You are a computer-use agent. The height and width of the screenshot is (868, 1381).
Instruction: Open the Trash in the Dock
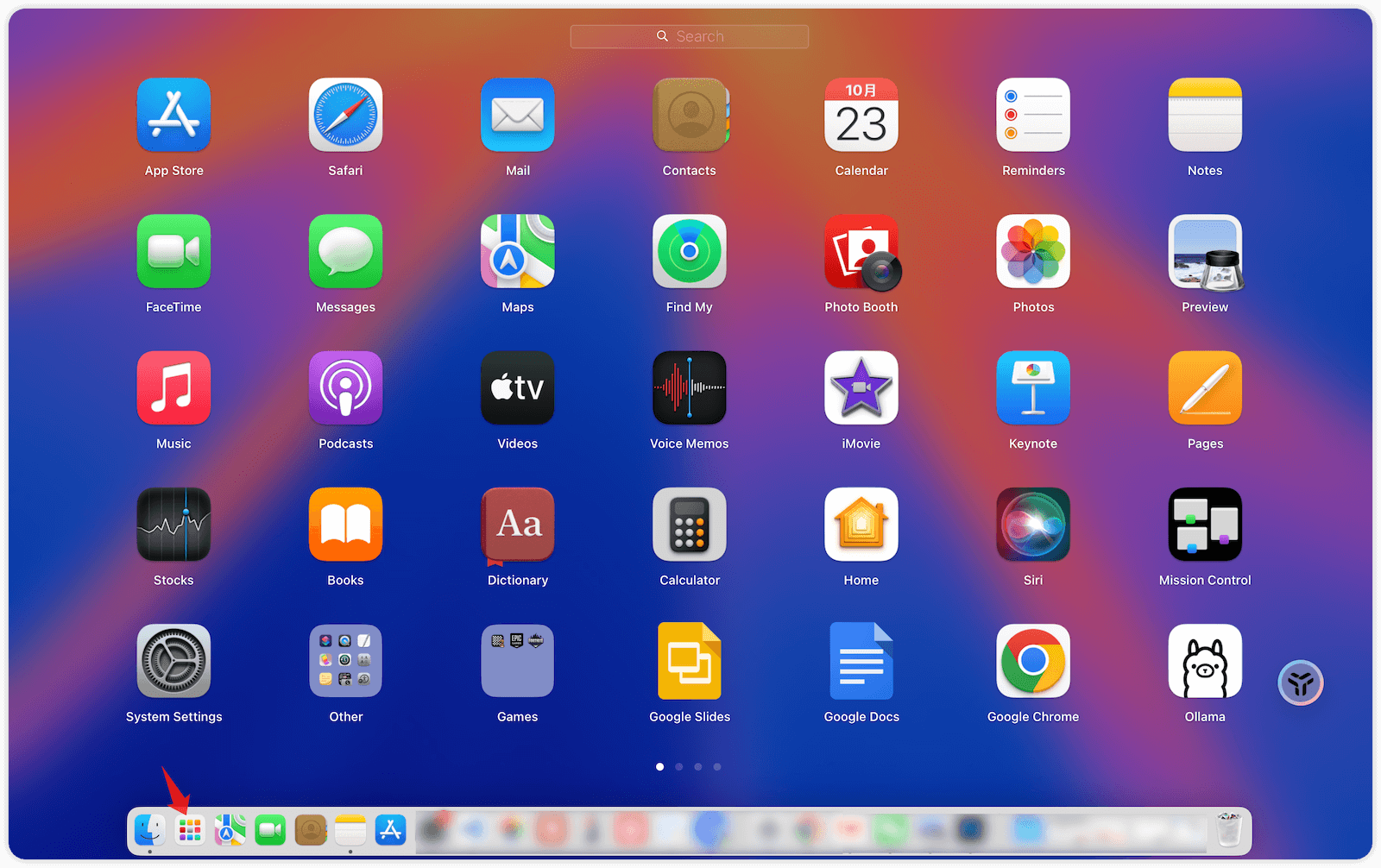click(x=1228, y=830)
